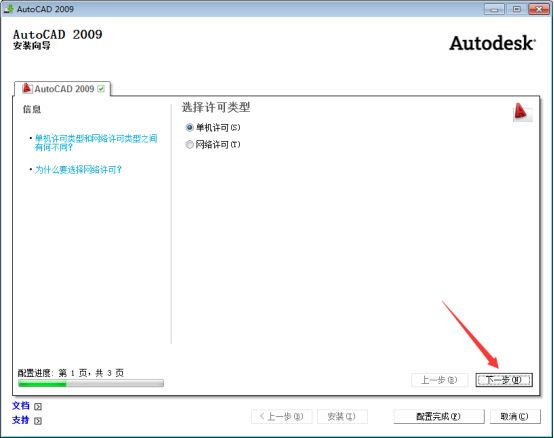Image resolution: width=554 pixels, height=438 pixels.
Task: Open the 文档 documentation link
Action: click(x=21, y=406)
